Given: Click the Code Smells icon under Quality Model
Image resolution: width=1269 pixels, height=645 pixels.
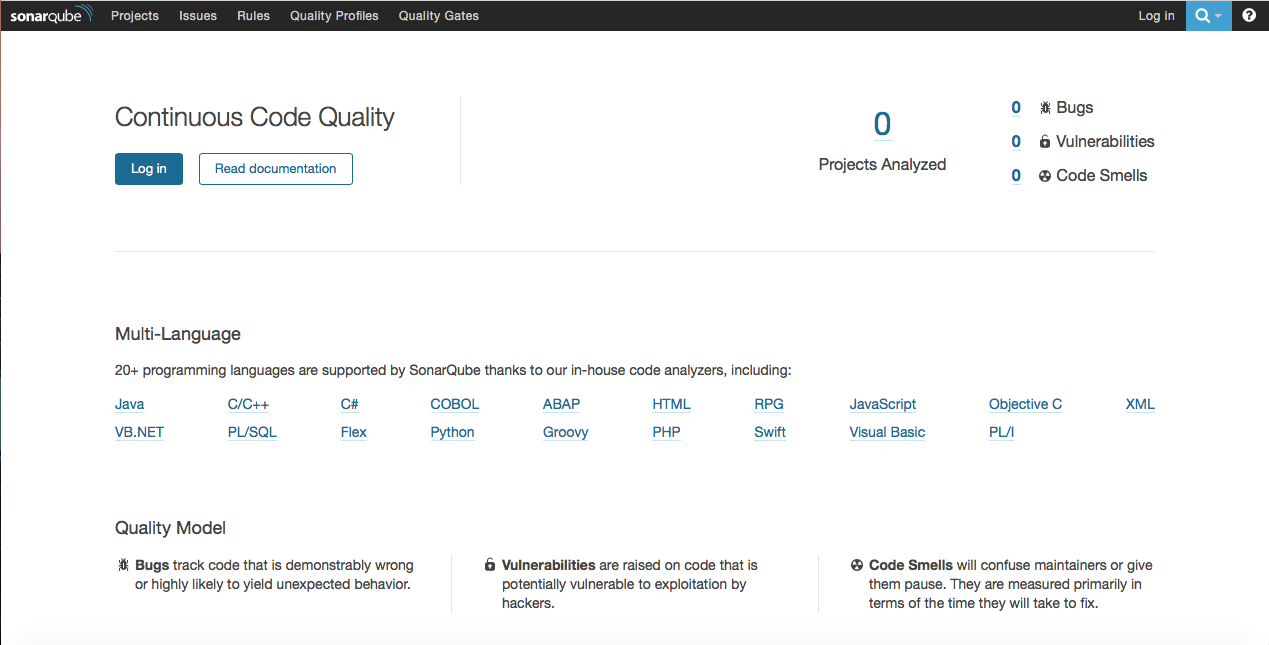Looking at the screenshot, I should tap(857, 565).
